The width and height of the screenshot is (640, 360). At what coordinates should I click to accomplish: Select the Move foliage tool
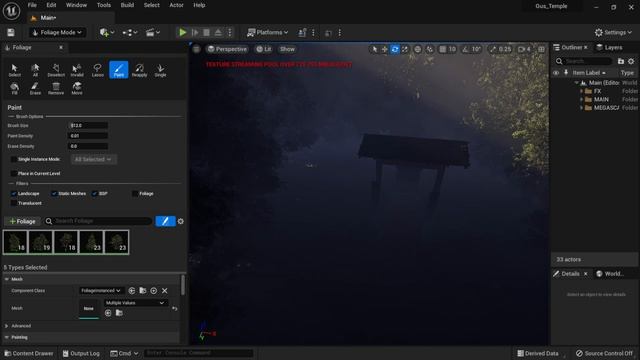pyautogui.click(x=77, y=88)
